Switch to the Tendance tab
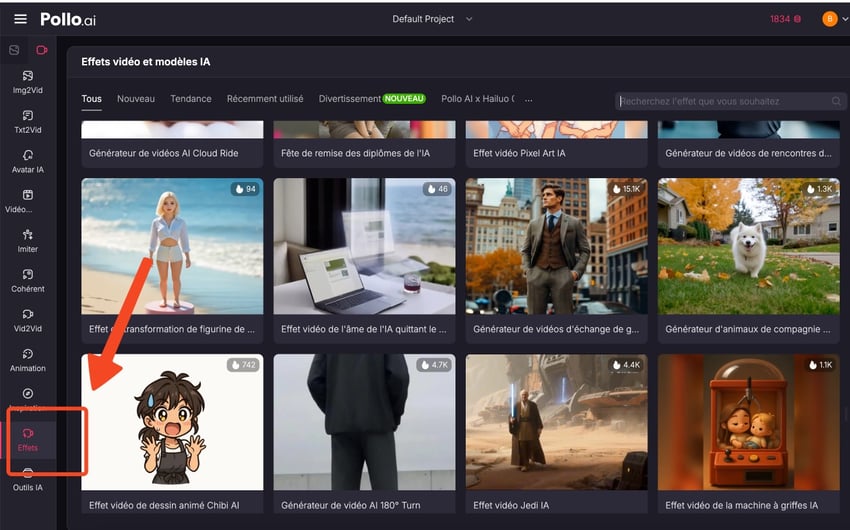This screenshot has width=850, height=530. [190, 99]
